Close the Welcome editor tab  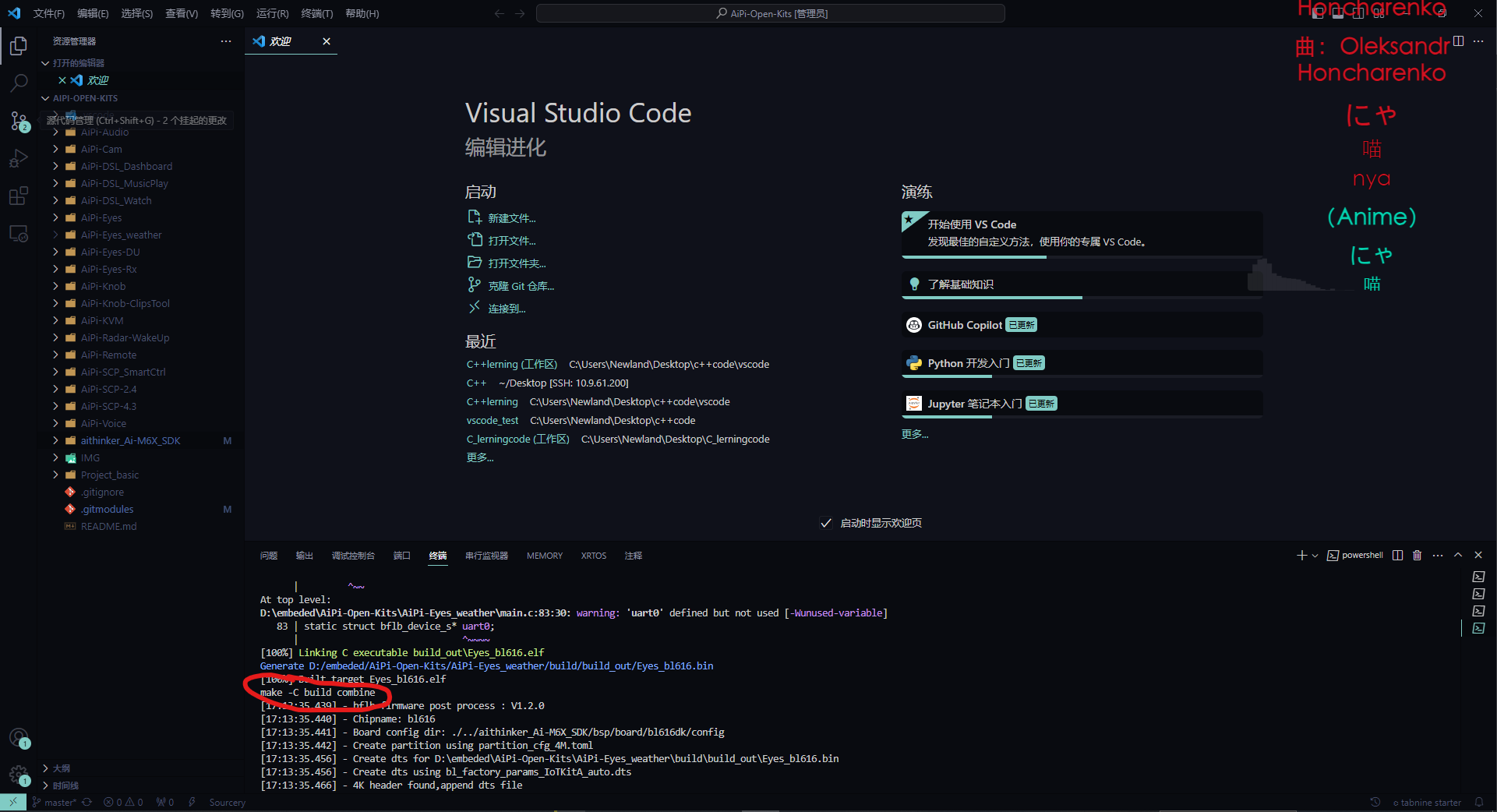pyautogui.click(x=327, y=41)
